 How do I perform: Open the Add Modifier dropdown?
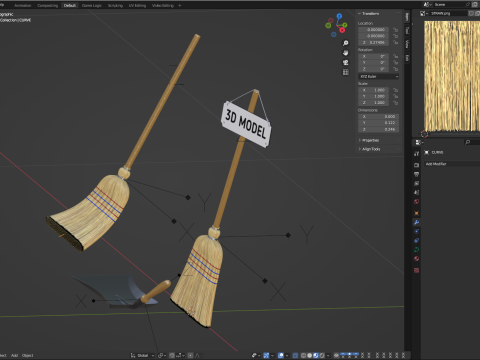(452, 164)
